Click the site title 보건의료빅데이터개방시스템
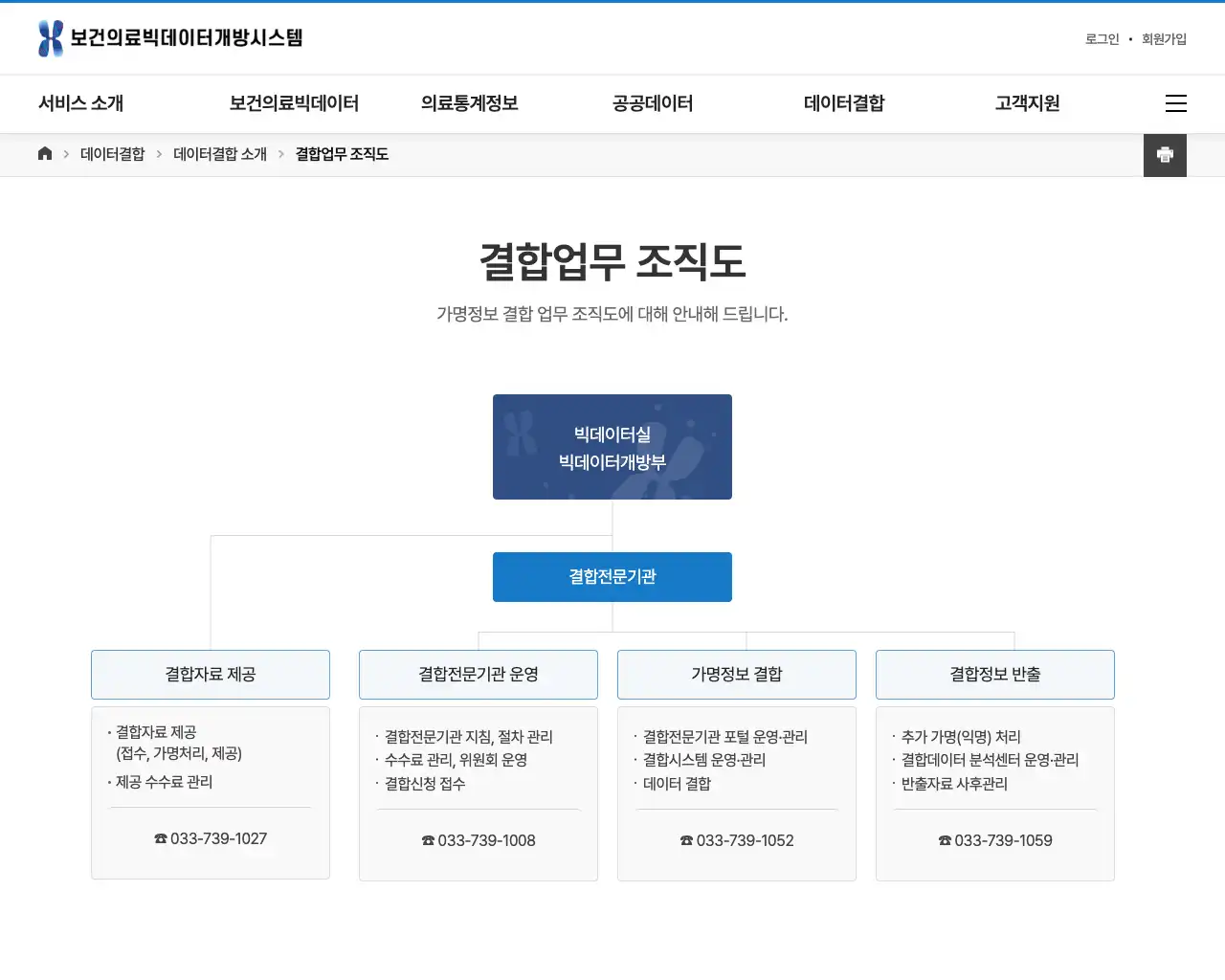This screenshot has width=1225, height=980. click(x=187, y=38)
